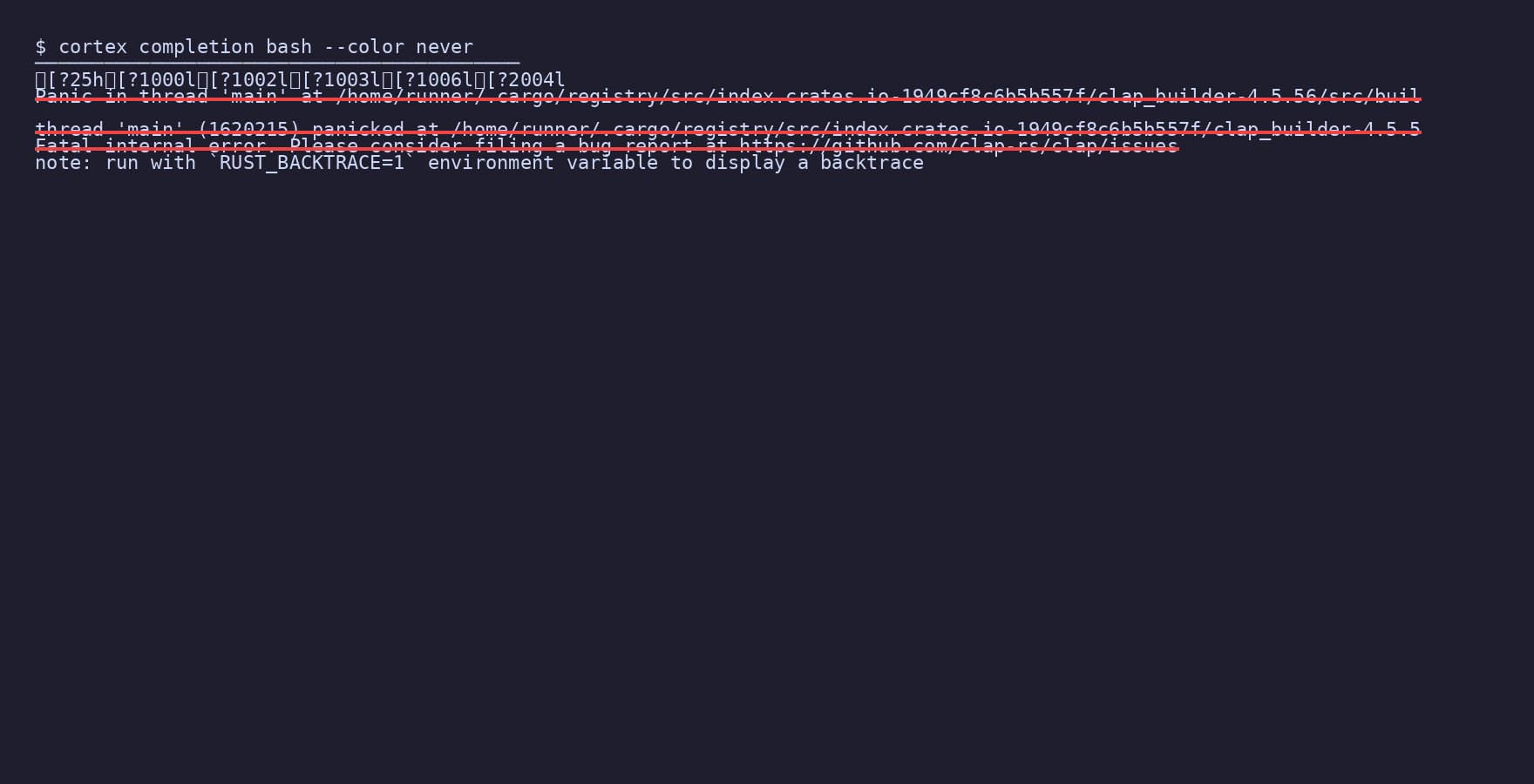Click the final word 'backtrace'
The height and width of the screenshot is (784, 1534).
(x=872, y=163)
